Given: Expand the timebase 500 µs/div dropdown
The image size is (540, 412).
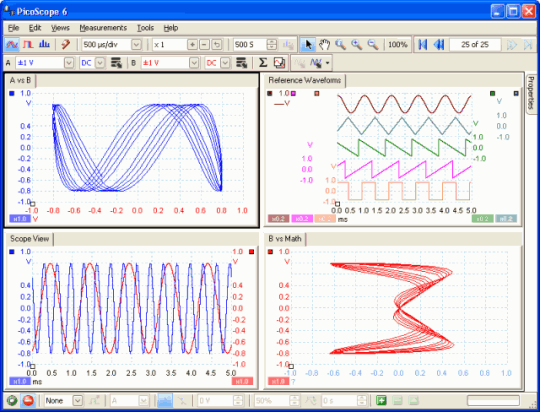Looking at the screenshot, I should [x=136, y=44].
